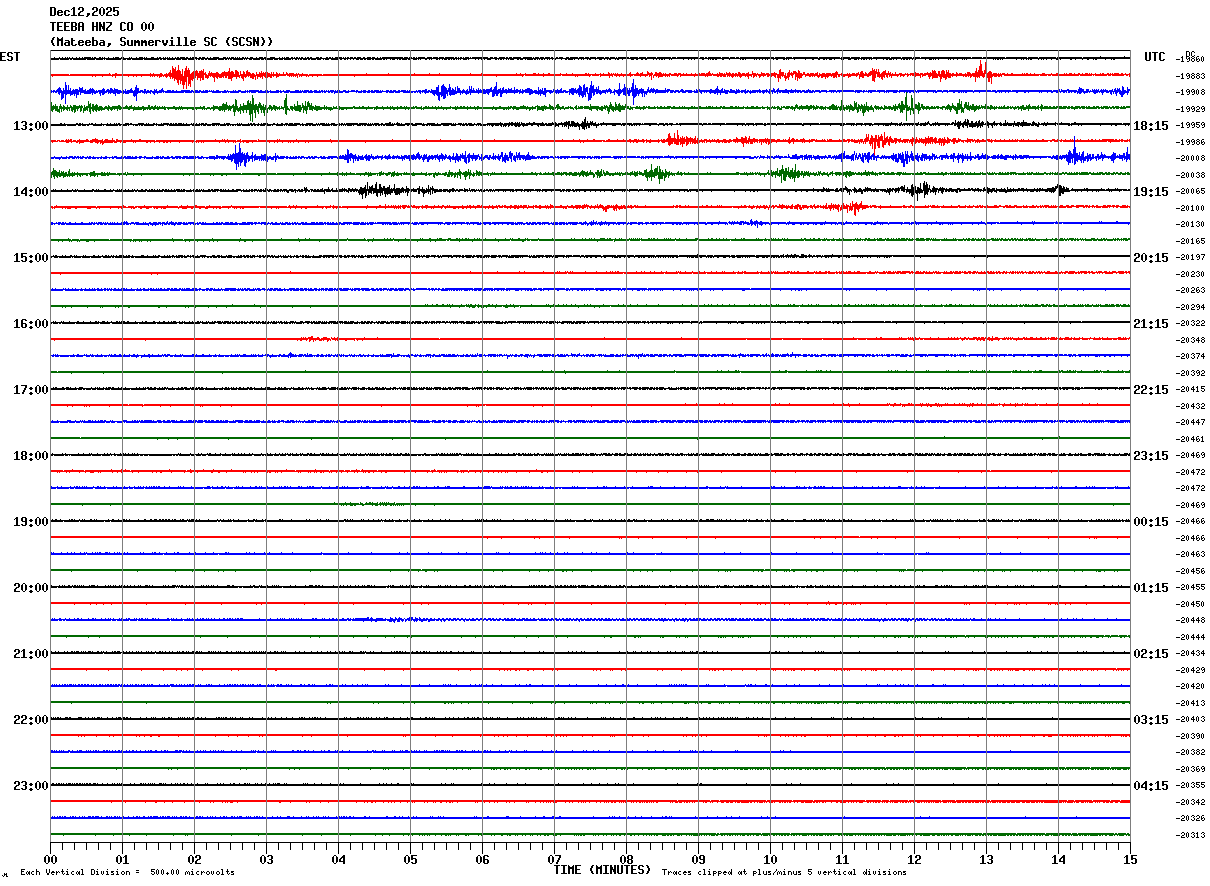Select the 18:00 EST time label
This screenshot has height=886, width=1210.
[30, 456]
